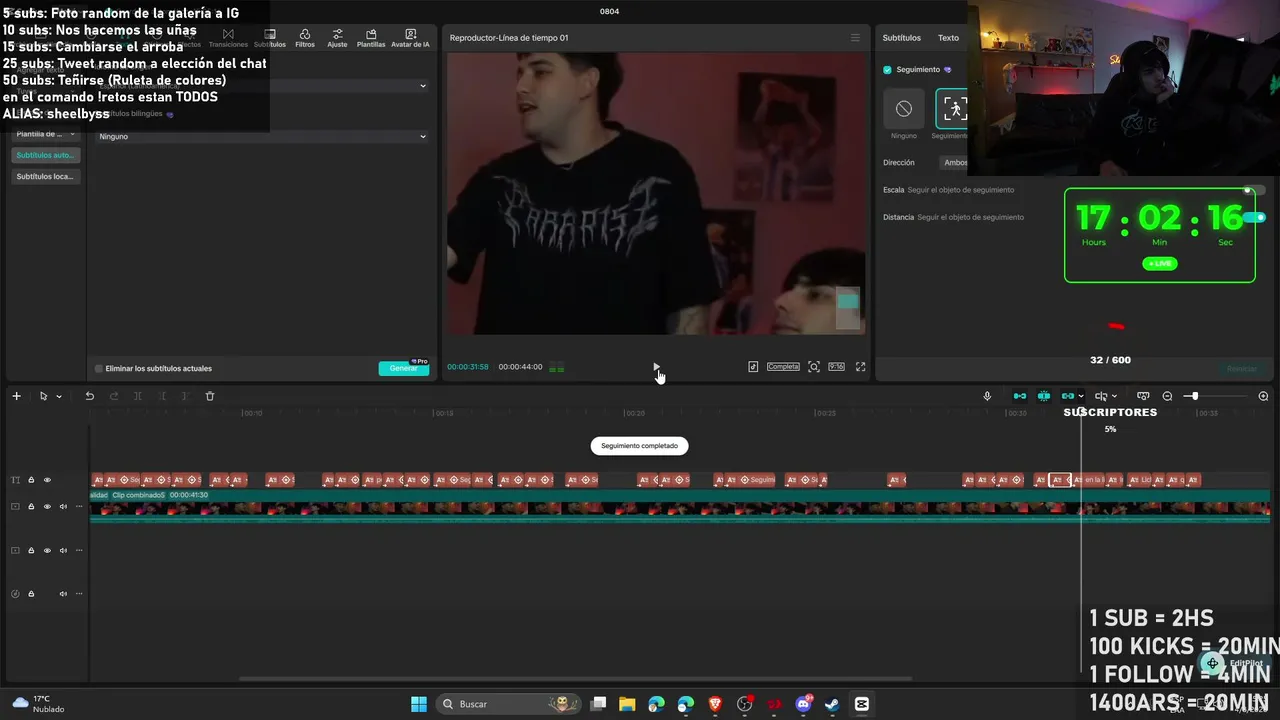Expand the Plantilla de sidebar item
Viewport: 1280px width, 720px height.
coord(46,134)
